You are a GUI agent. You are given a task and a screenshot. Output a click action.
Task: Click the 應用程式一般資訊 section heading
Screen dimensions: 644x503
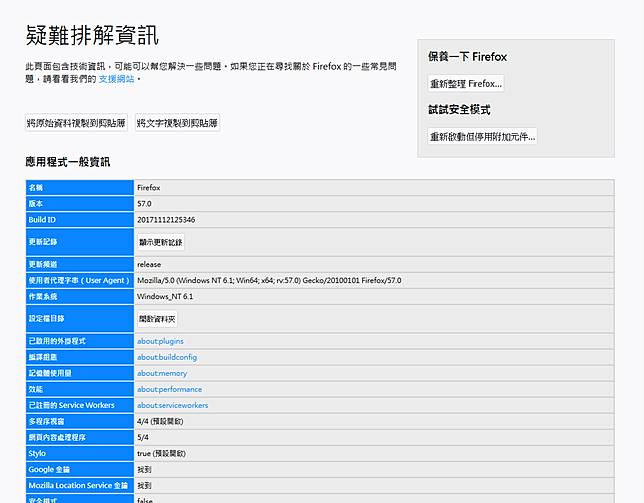pos(68,162)
